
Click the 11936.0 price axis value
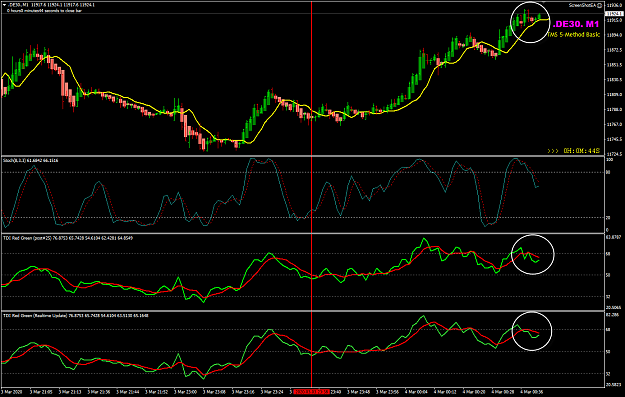[614, 5]
